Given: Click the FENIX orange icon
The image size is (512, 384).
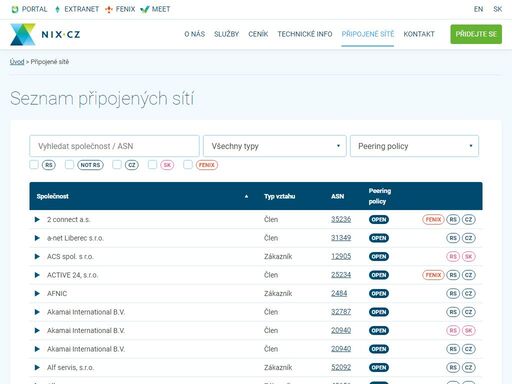Looking at the screenshot, I should [109, 9].
